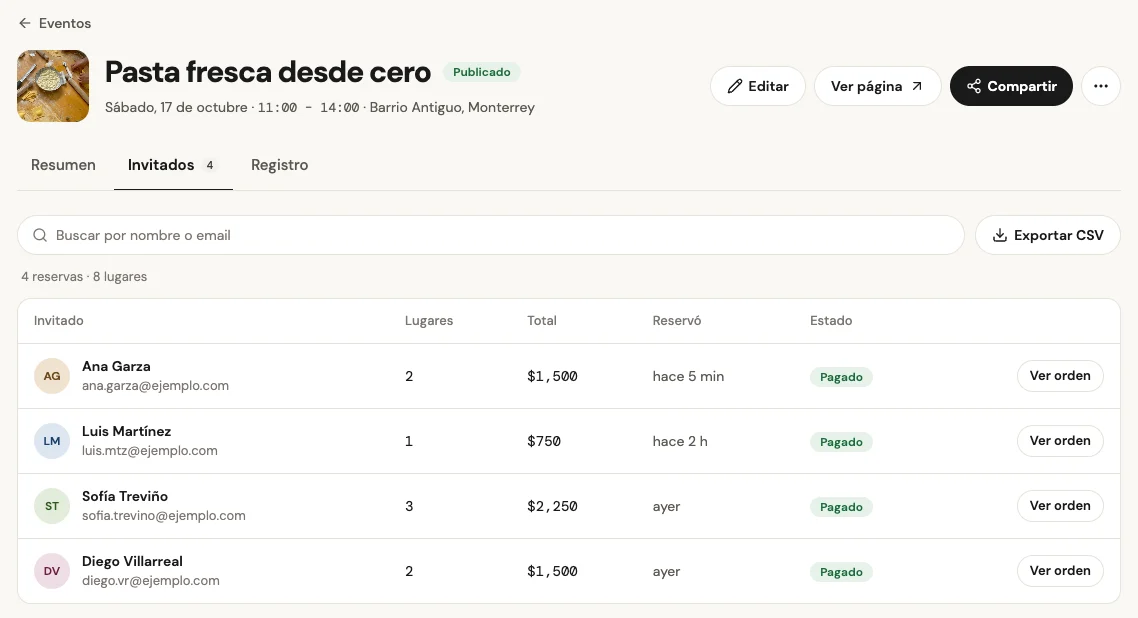View order for Diego Villarreal
The width and height of the screenshot is (1138, 618).
tap(1060, 571)
